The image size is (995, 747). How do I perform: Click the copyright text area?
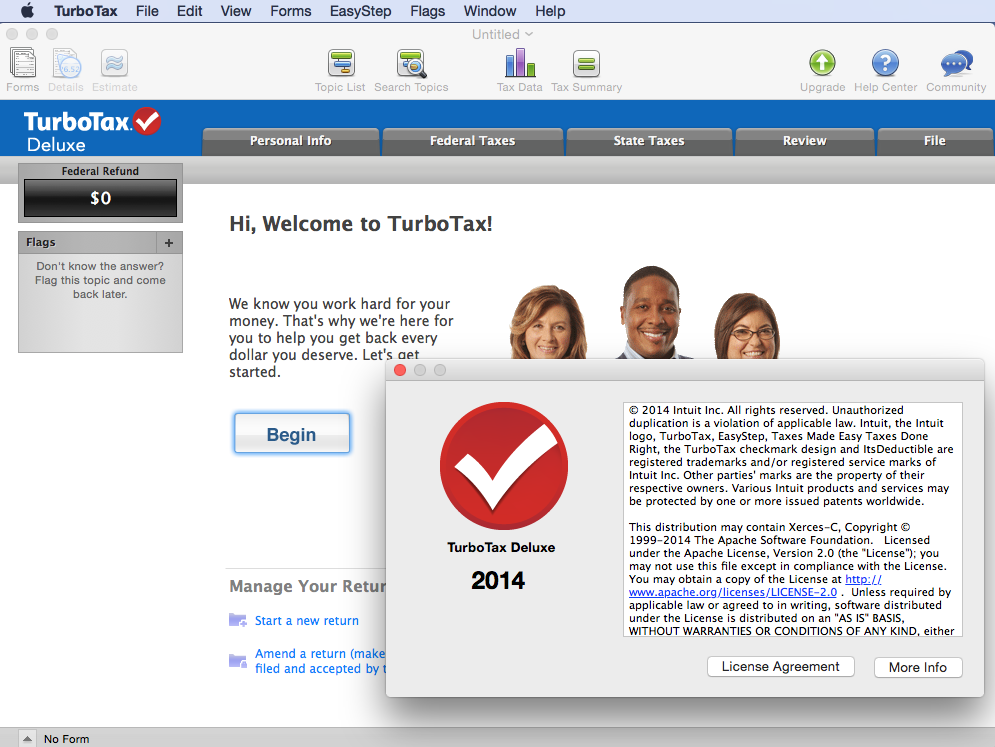pos(793,519)
